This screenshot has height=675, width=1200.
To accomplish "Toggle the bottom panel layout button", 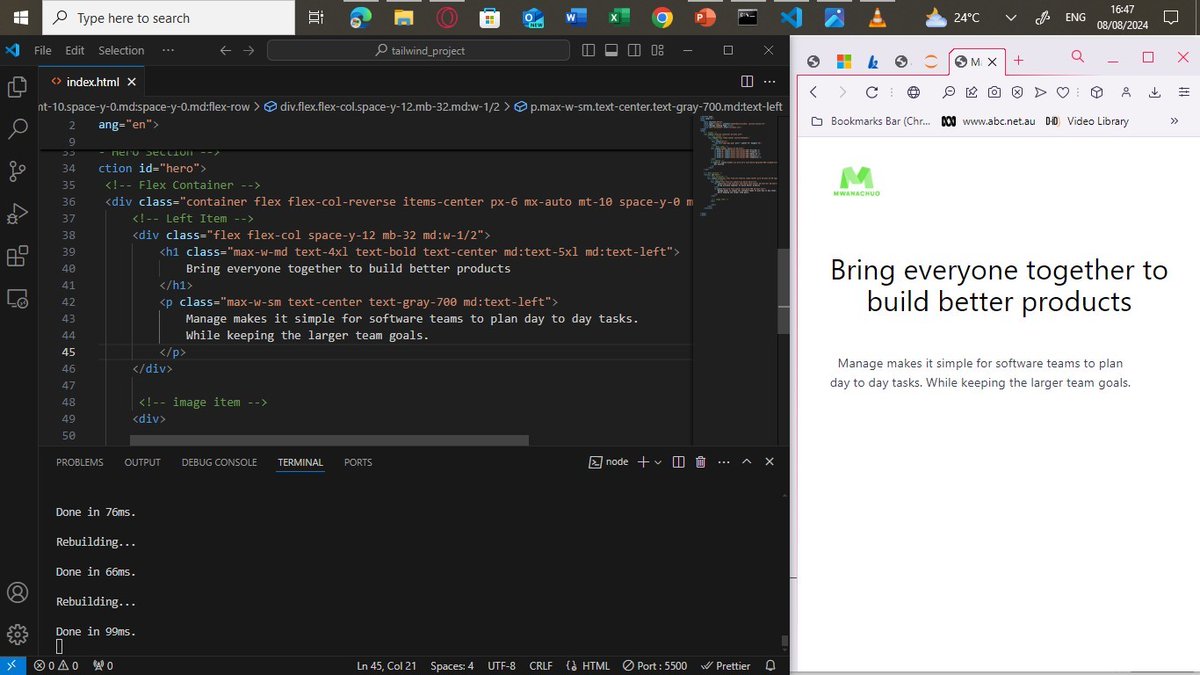I will pyautogui.click(x=611, y=50).
